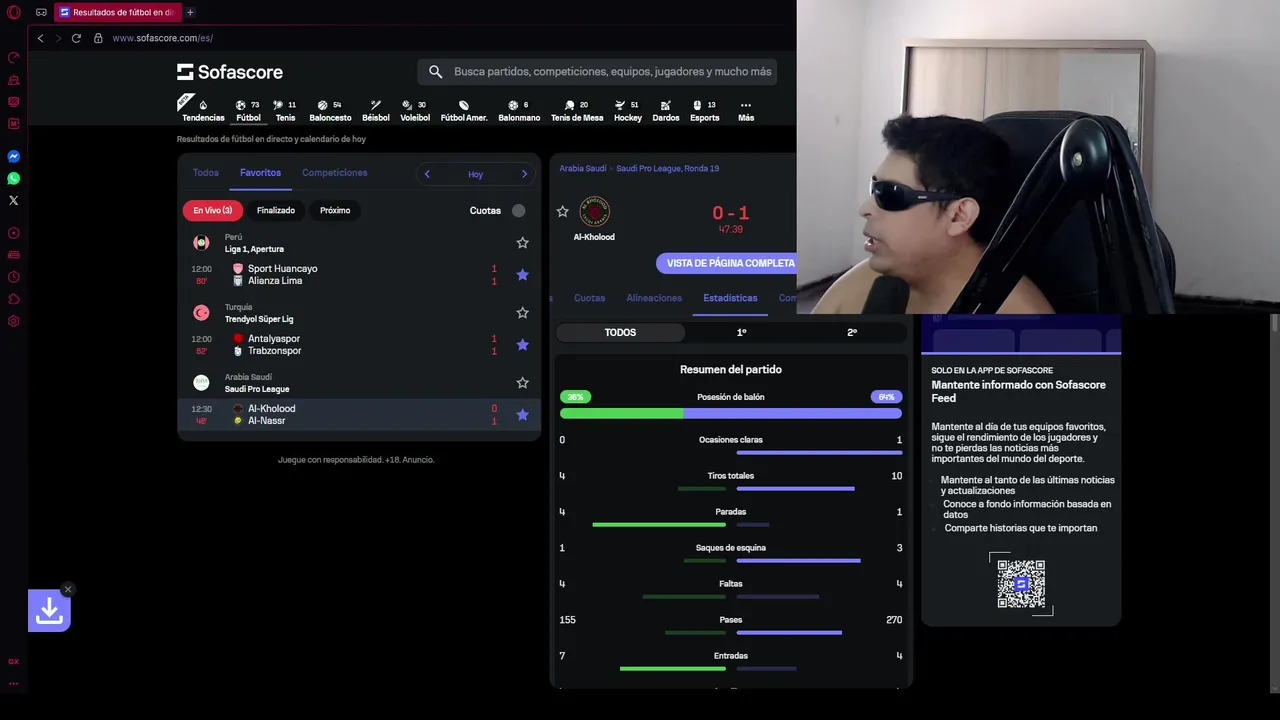This screenshot has height=720, width=1280.
Task: Show 1º half statistics
Action: click(x=741, y=332)
